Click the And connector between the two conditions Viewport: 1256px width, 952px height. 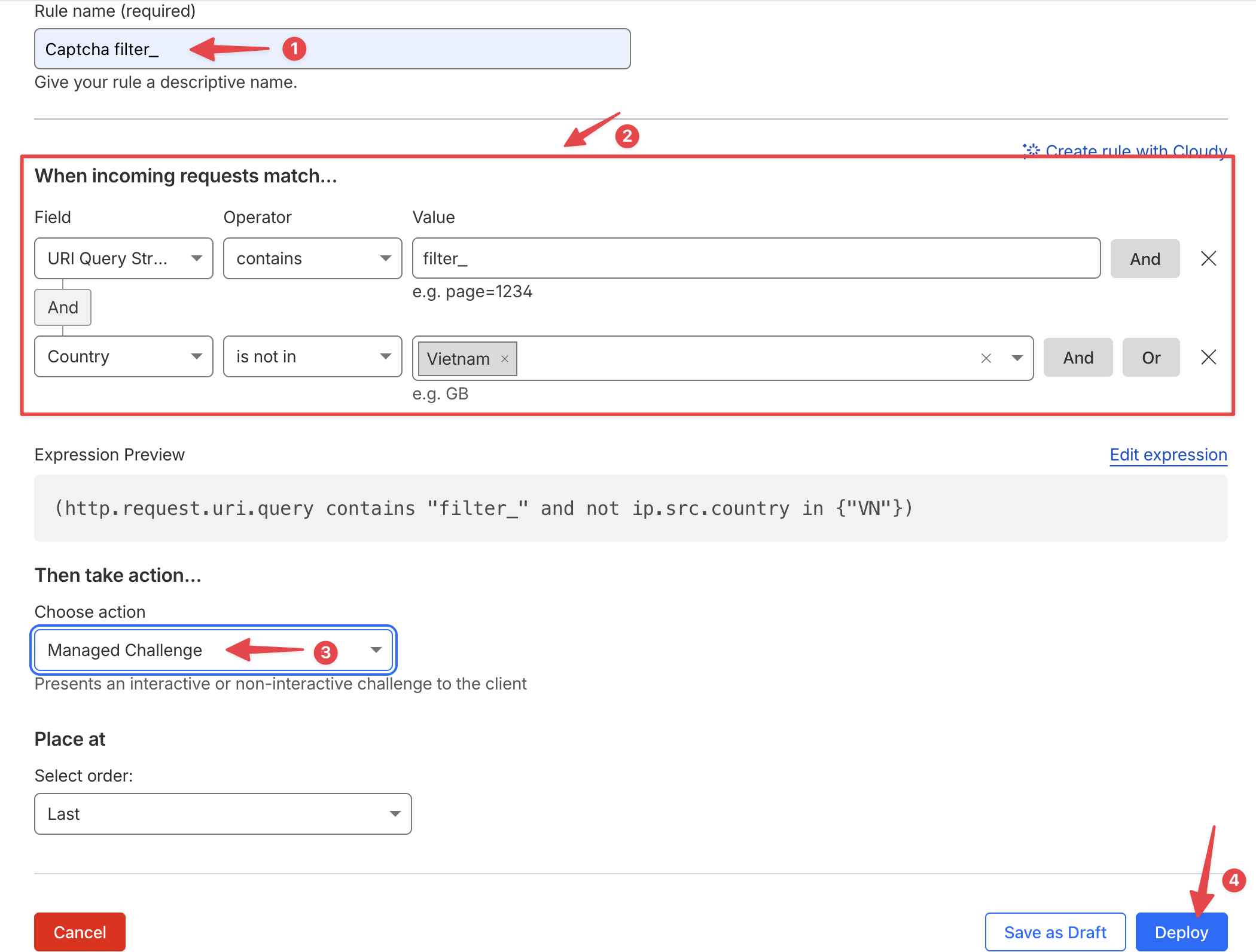pyautogui.click(x=62, y=307)
